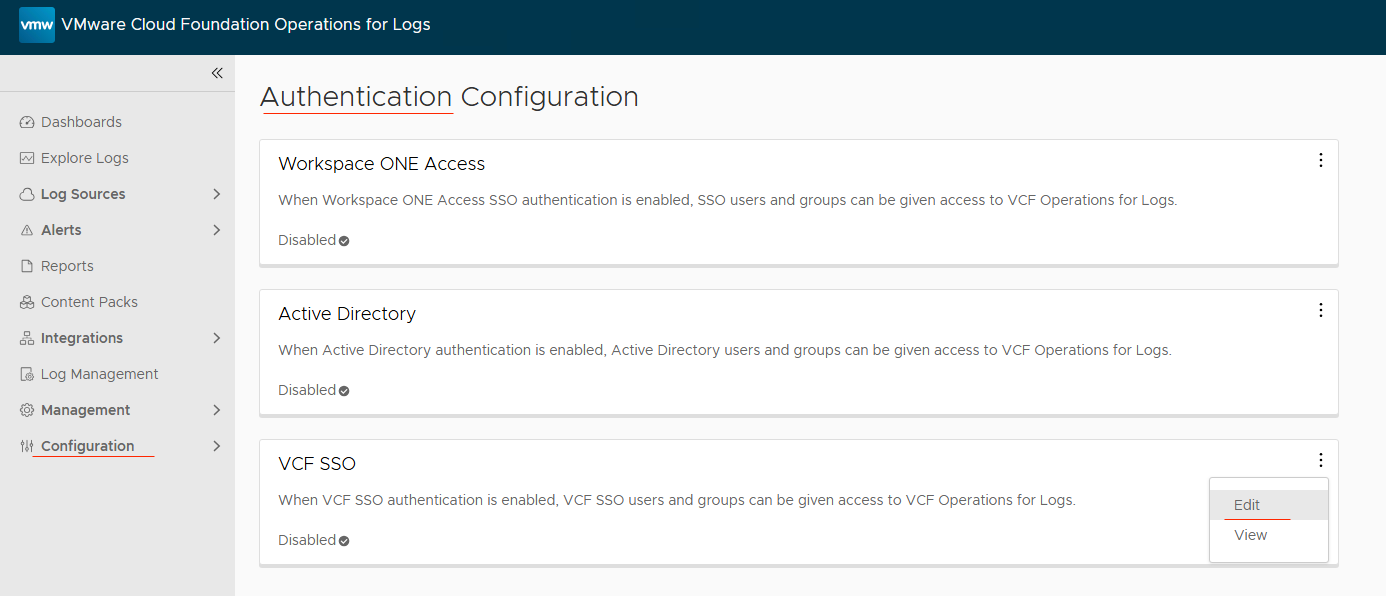Viewport: 1386px width, 596px height.
Task: Collapse the sidebar with double-chevron icon
Action: (217, 73)
